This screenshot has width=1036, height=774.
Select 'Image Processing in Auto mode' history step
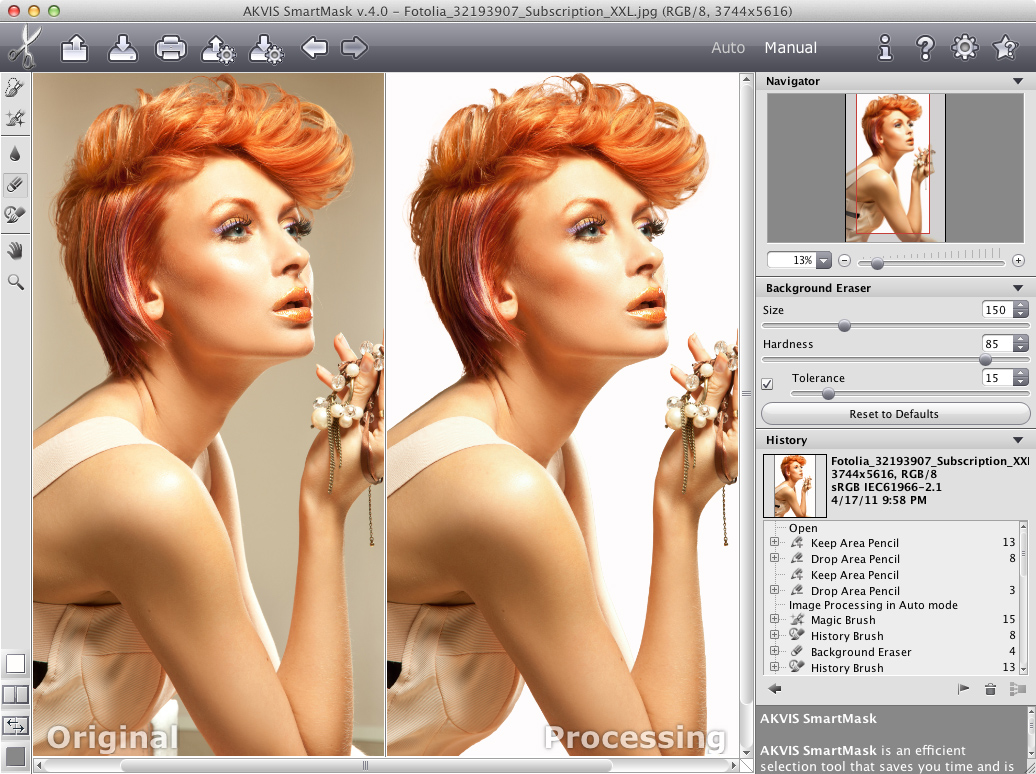tap(872, 605)
